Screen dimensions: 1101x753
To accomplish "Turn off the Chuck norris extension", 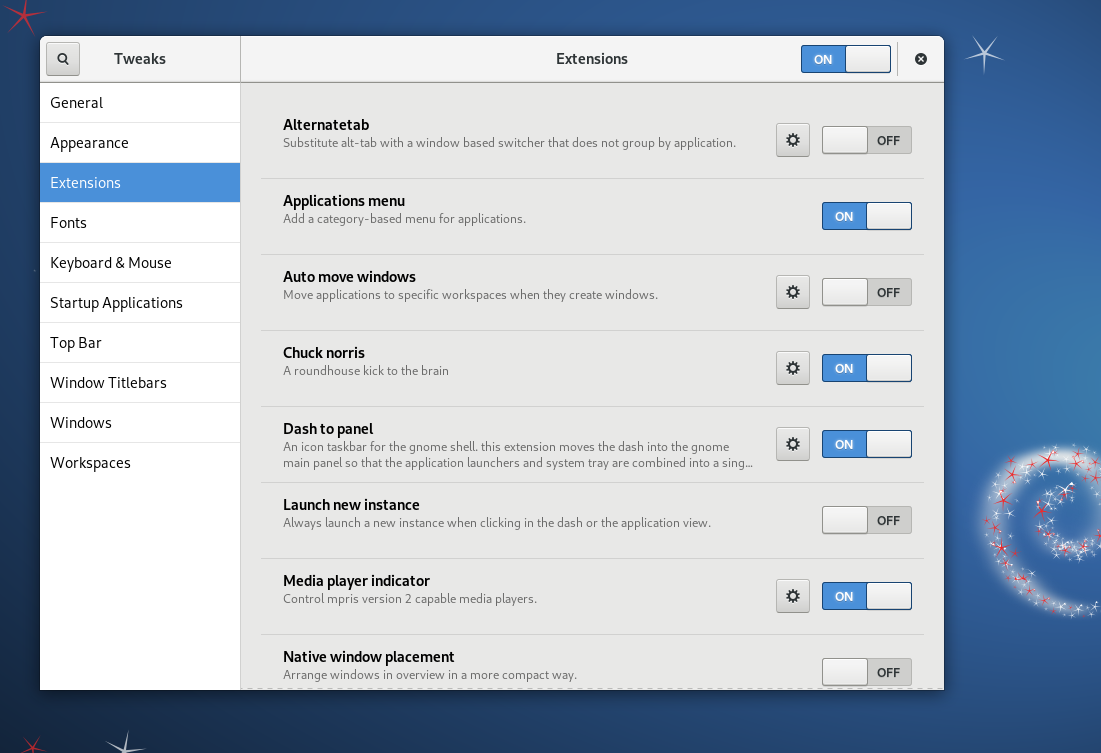I will (x=866, y=368).
